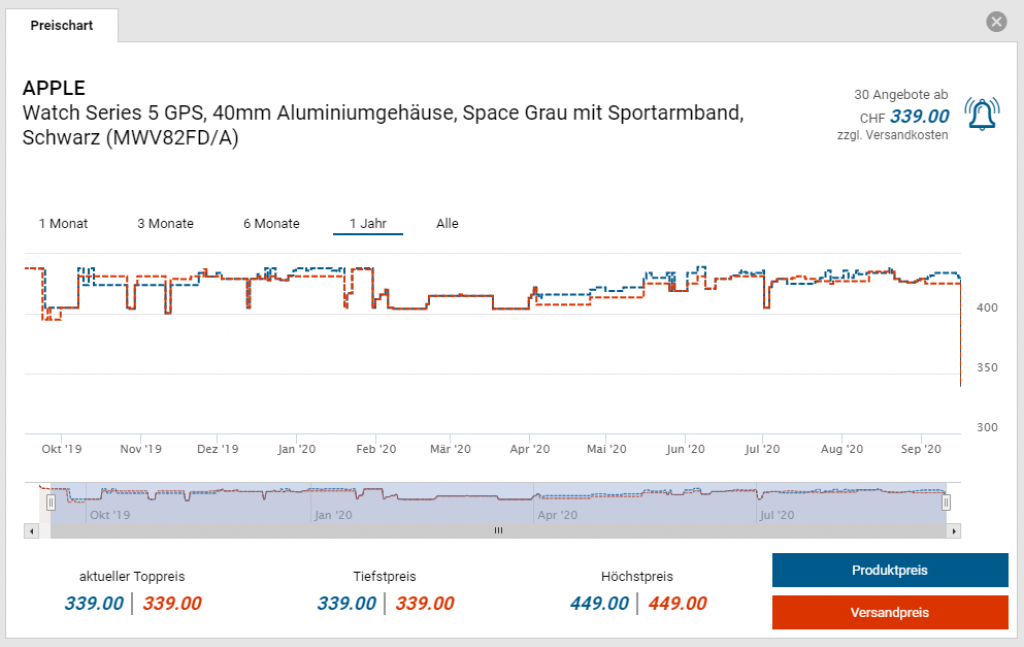Click the right scroll arrow of navigator

pos(953,531)
